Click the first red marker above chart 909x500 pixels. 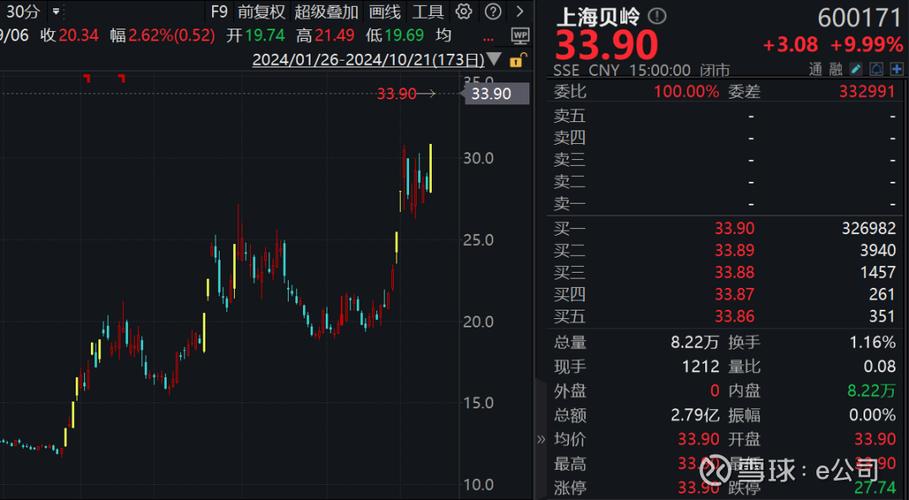(x=87, y=78)
